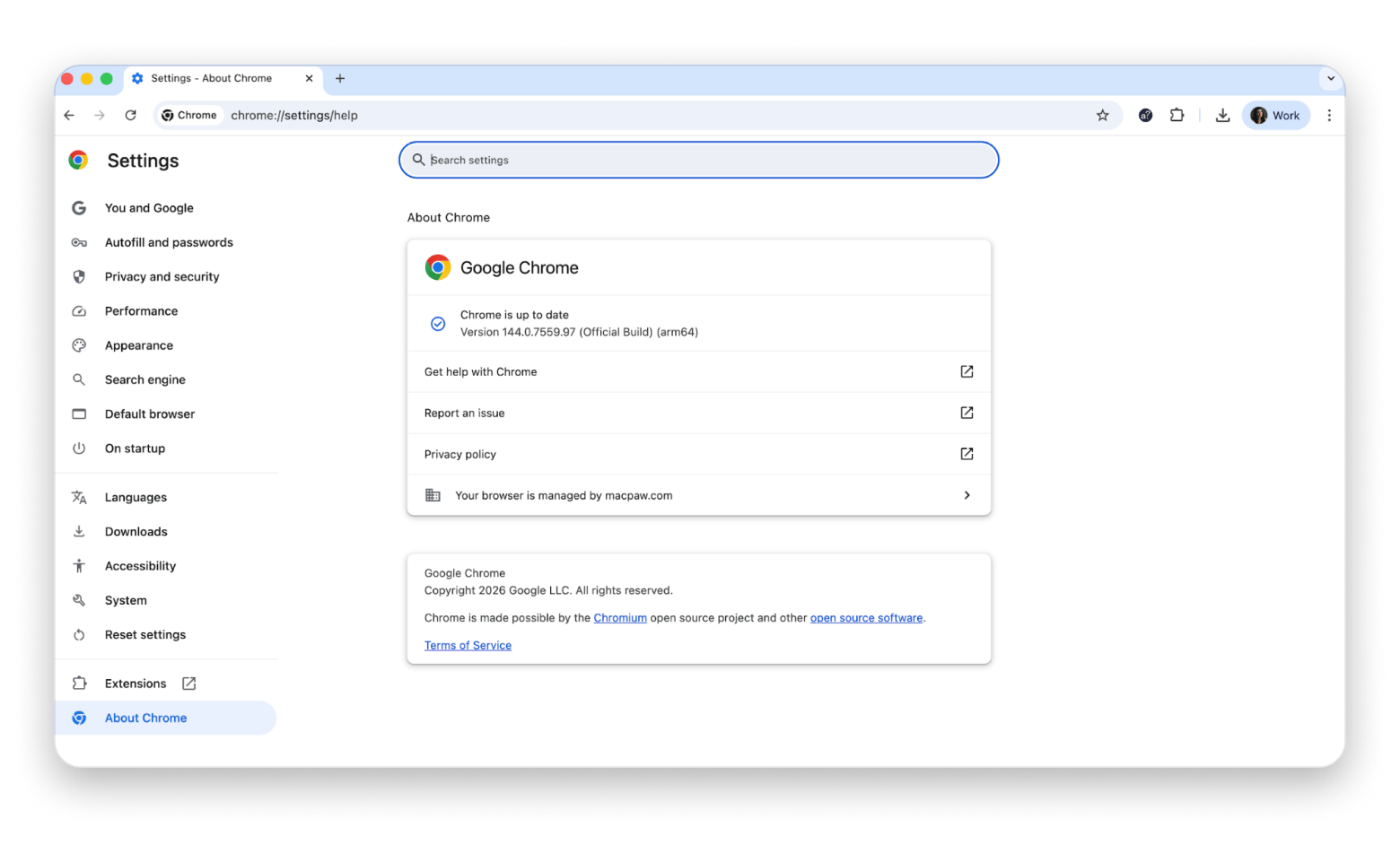Open the Chromium project link
This screenshot has width=1400, height=845.
(x=620, y=617)
